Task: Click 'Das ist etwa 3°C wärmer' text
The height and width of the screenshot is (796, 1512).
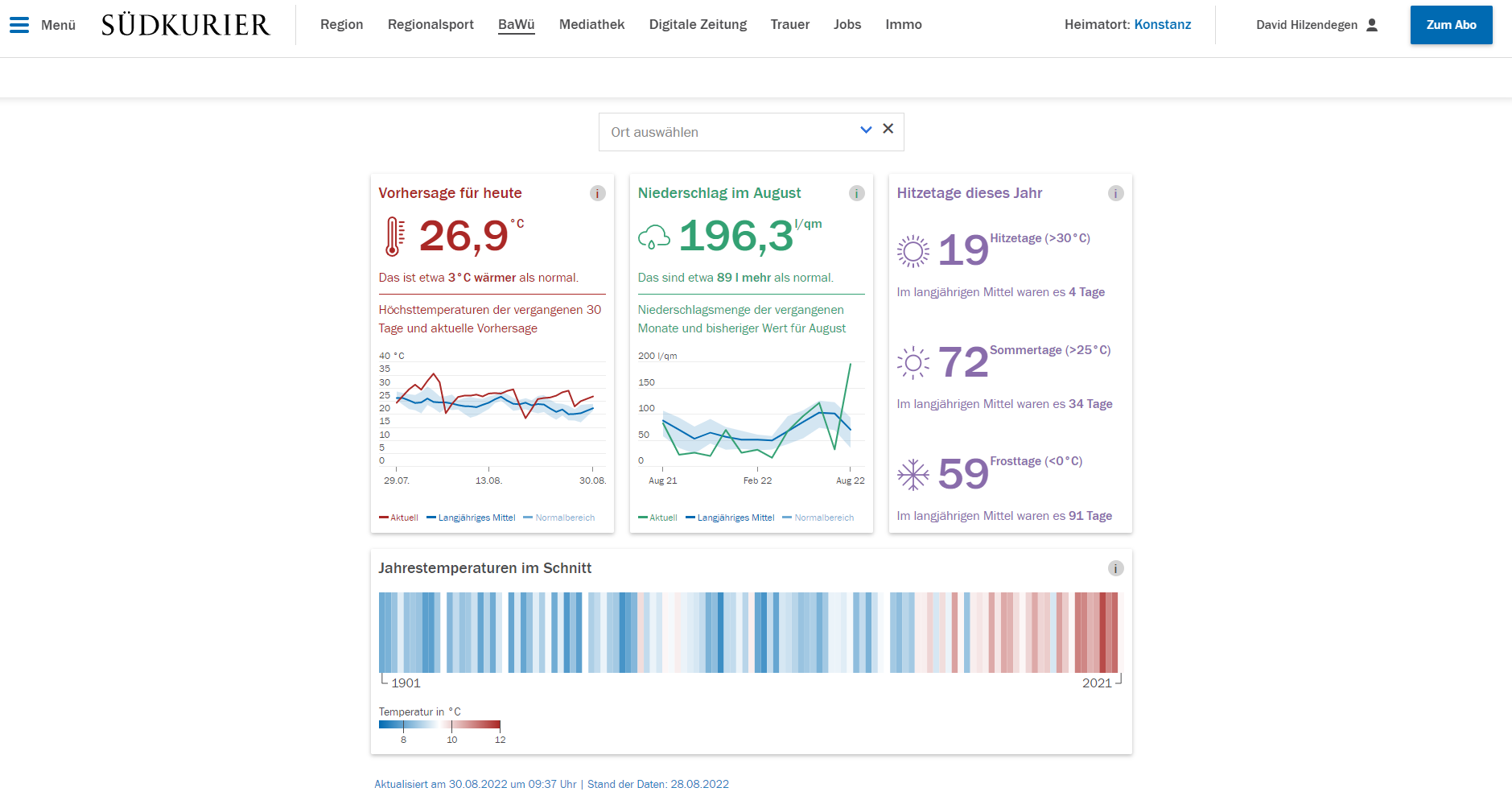Action: [x=479, y=278]
